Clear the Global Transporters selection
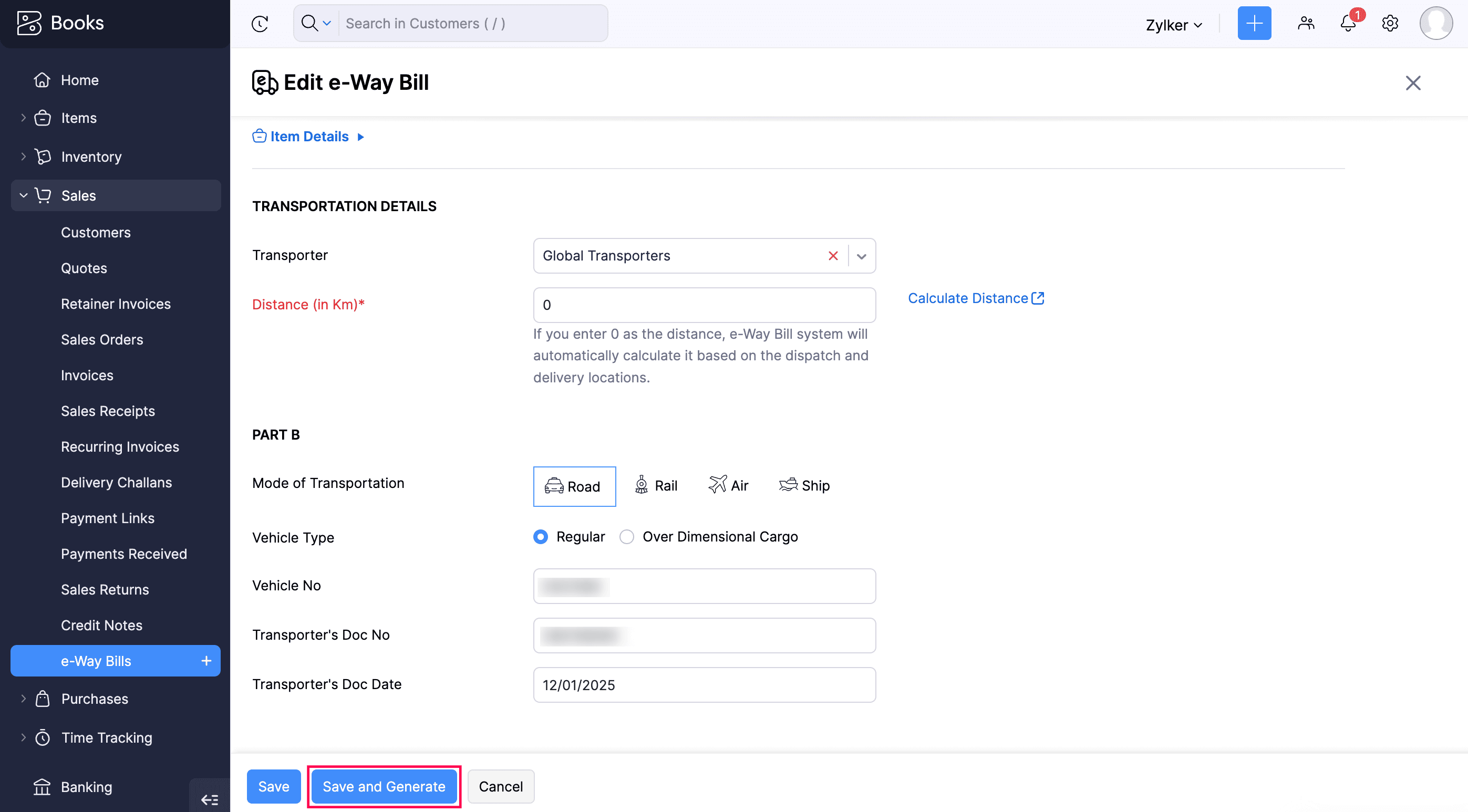The width and height of the screenshot is (1468, 812). click(x=833, y=256)
